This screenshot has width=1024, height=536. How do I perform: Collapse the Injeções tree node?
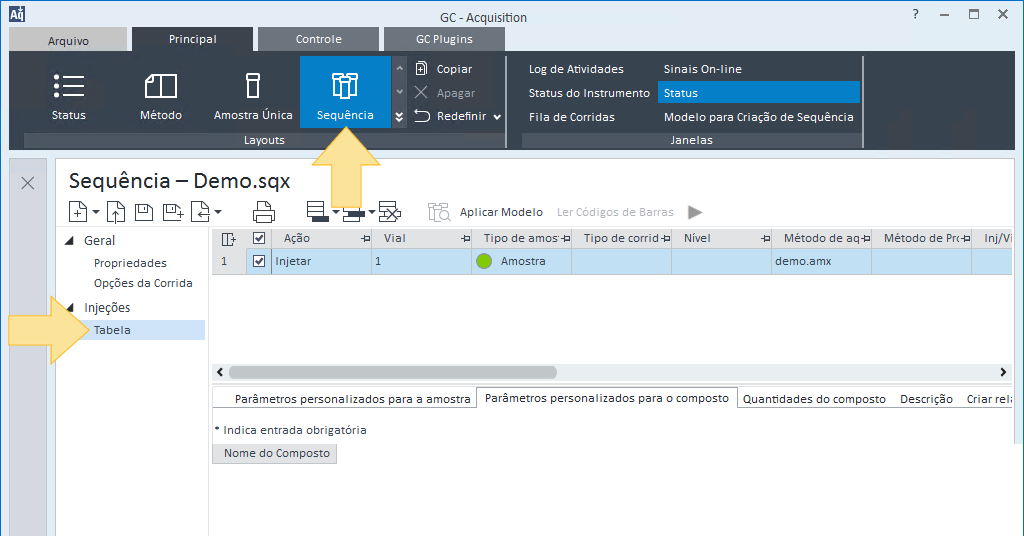pos(70,307)
